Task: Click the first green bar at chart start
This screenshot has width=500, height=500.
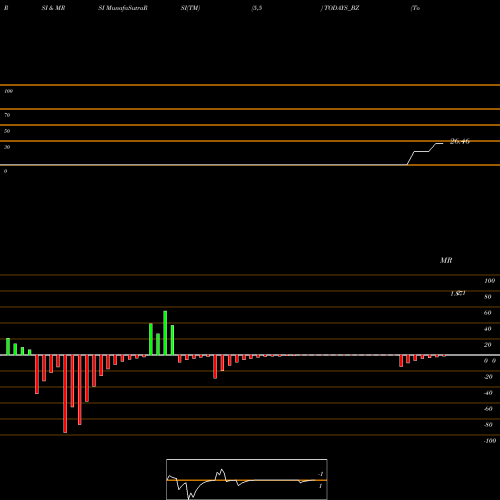Action: point(8,347)
